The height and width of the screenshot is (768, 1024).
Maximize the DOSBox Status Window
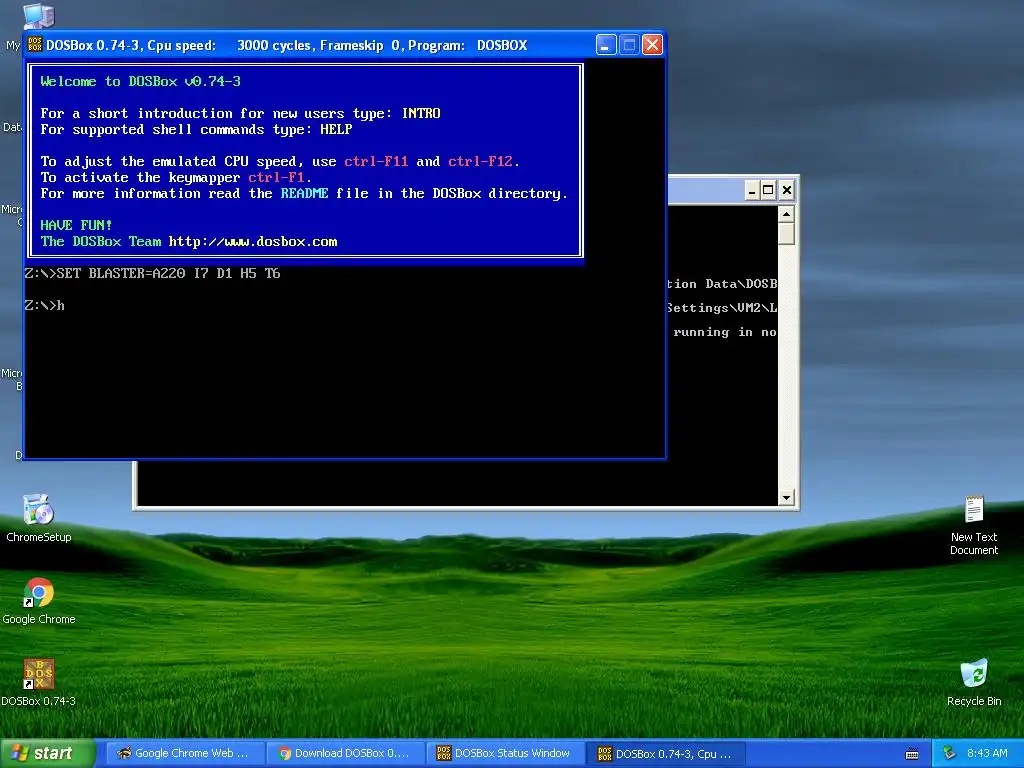click(x=769, y=190)
